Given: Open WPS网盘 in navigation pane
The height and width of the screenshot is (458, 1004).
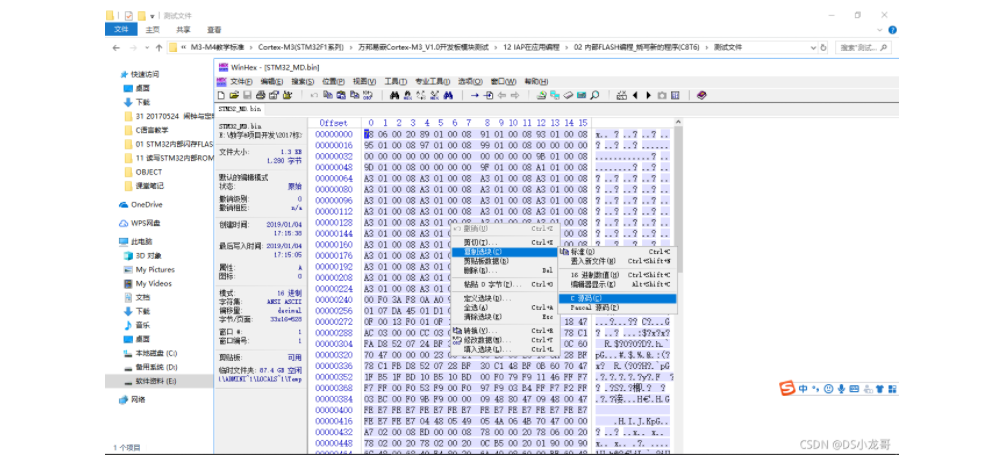Looking at the screenshot, I should pos(140,224).
